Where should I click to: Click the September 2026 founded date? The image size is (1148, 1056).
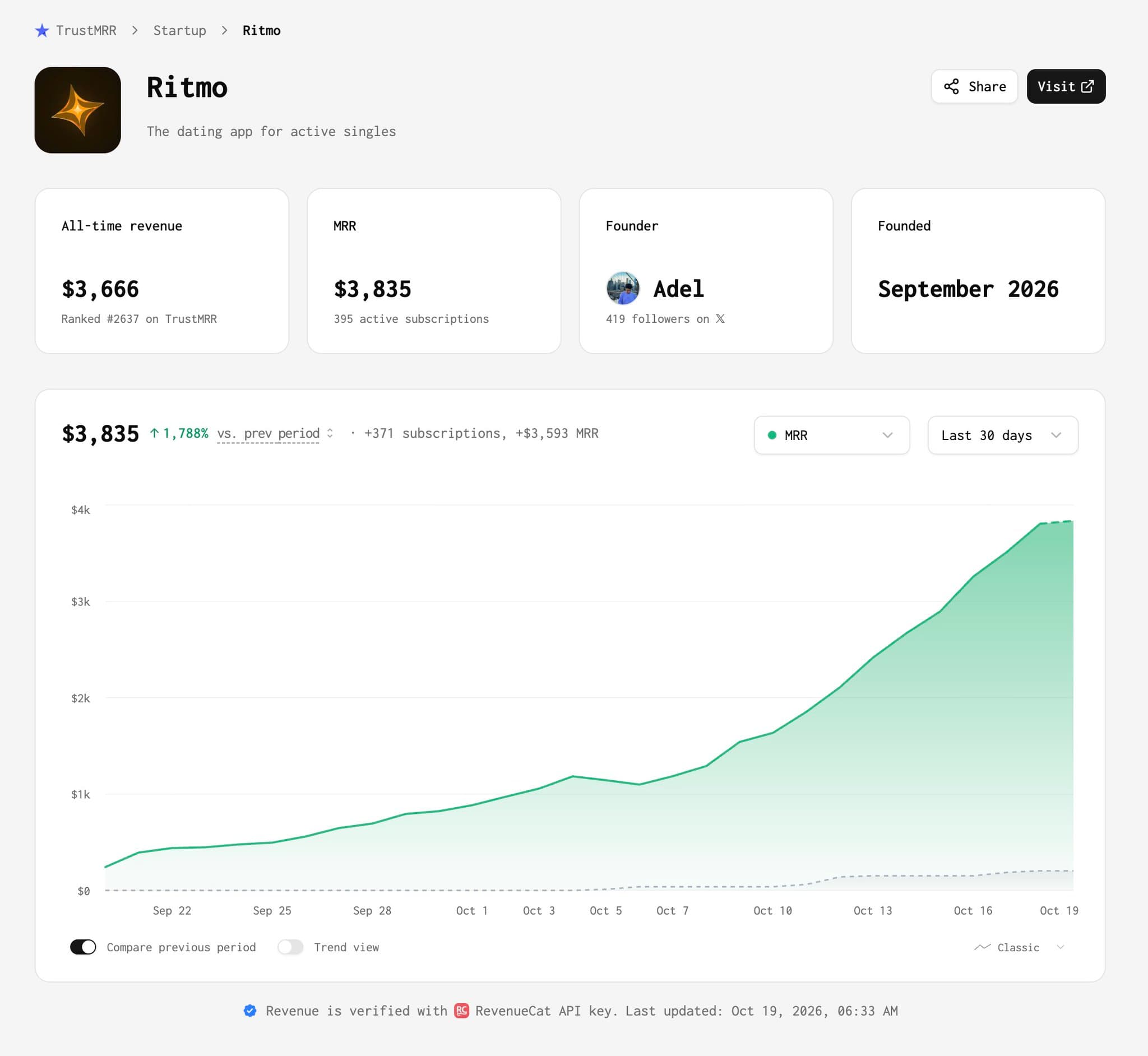click(x=968, y=289)
